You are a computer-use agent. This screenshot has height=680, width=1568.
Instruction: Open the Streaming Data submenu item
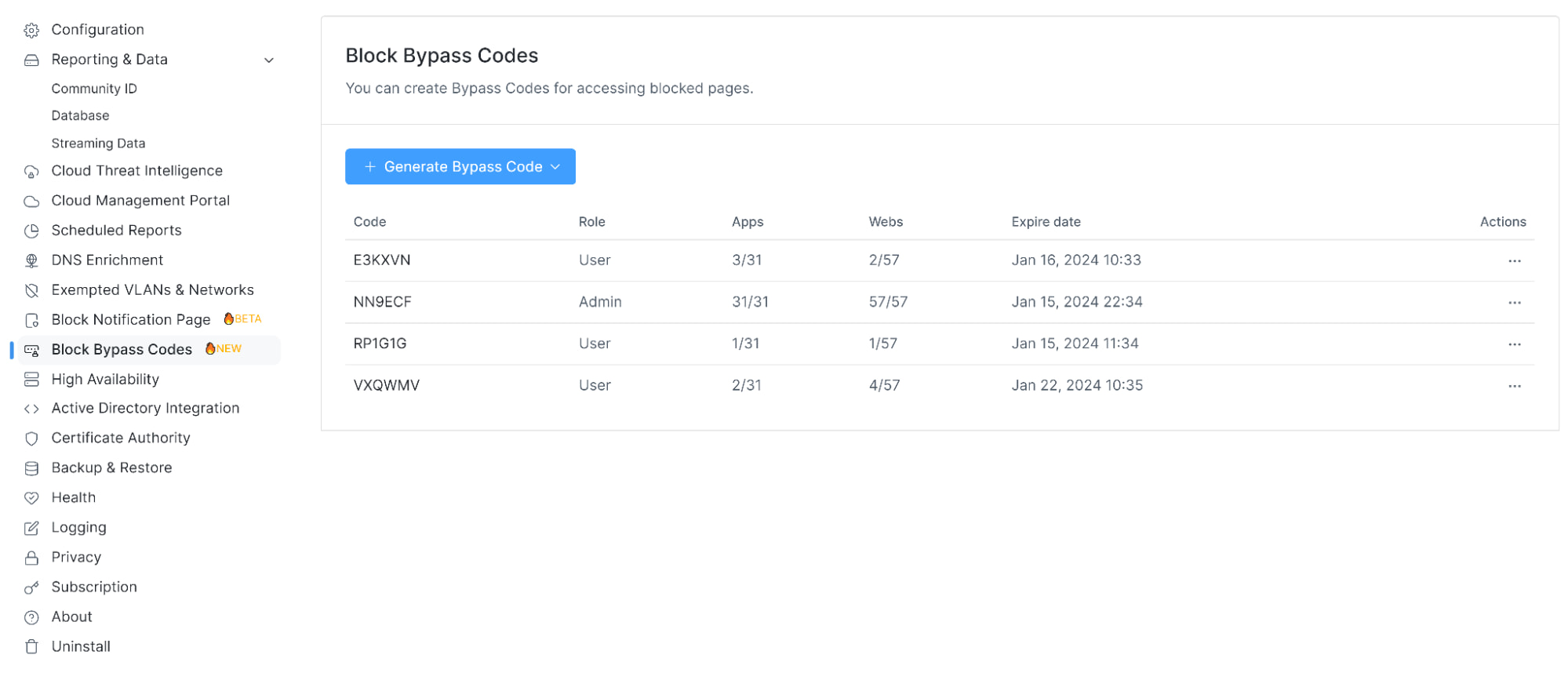(98, 144)
